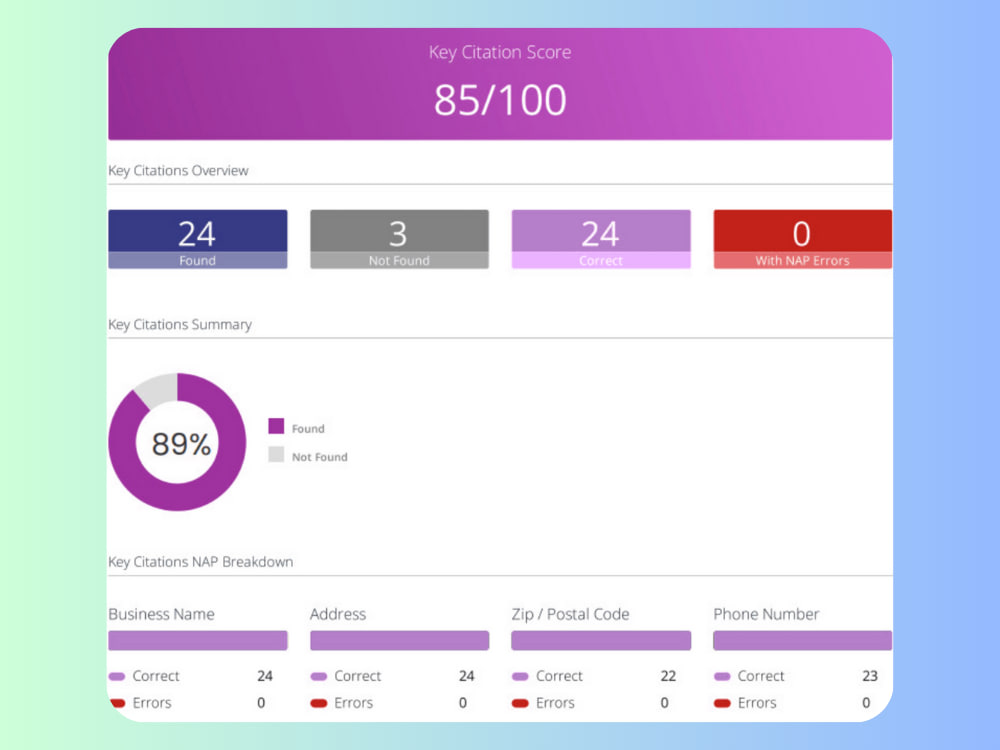The height and width of the screenshot is (750, 1000).
Task: Click the Business Name column label
Action: pos(161,614)
